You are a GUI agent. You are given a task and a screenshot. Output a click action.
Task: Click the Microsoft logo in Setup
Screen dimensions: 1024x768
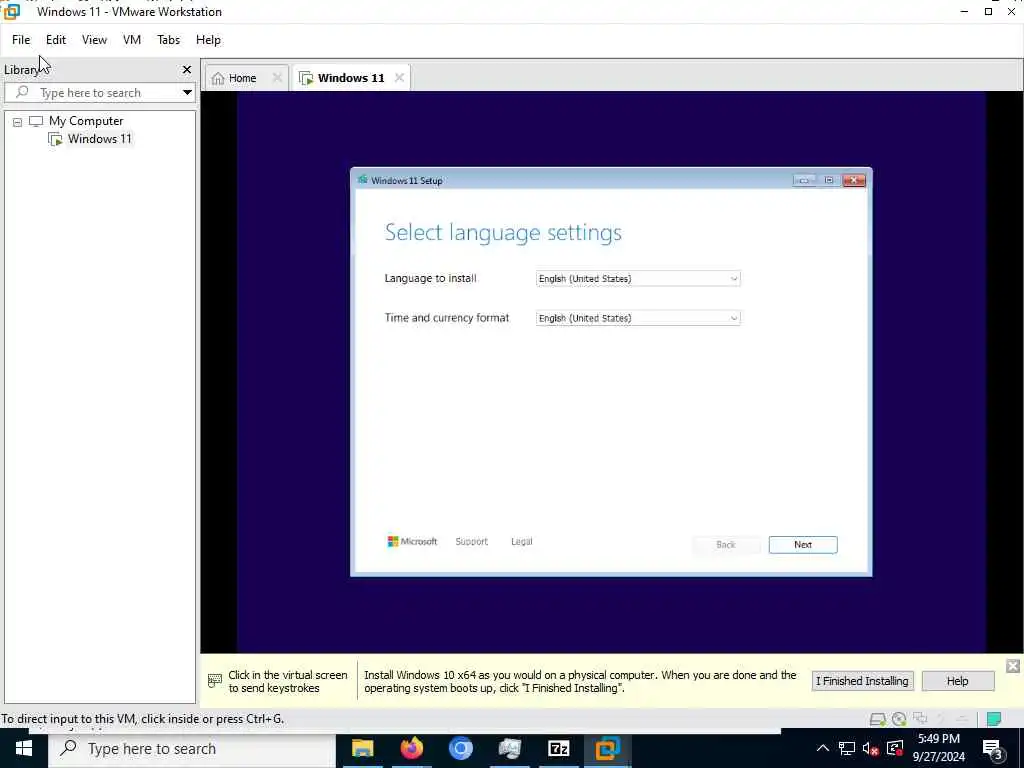tap(412, 541)
